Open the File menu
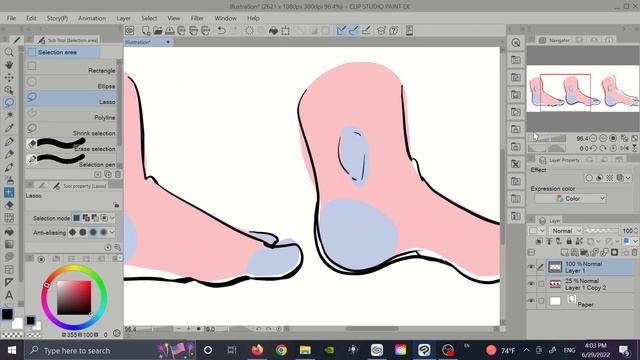The image size is (640, 360). click(11, 18)
